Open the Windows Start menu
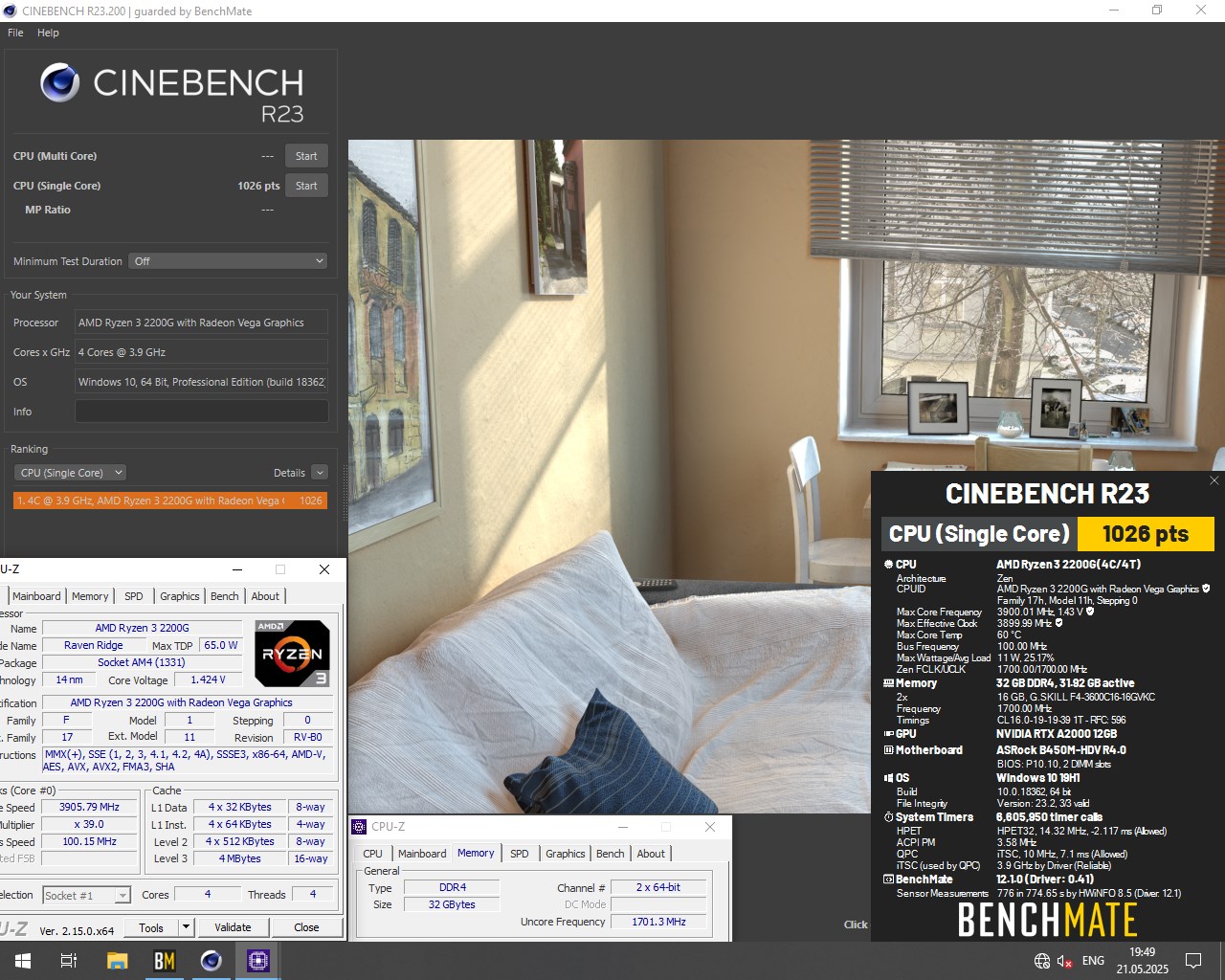 click(23, 961)
